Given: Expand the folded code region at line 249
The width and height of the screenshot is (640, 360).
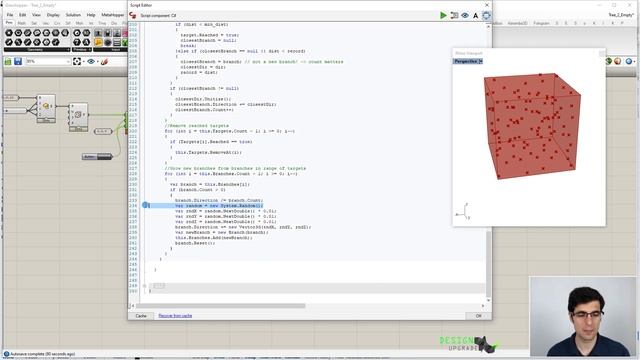Looking at the screenshot, I should coord(144,286).
